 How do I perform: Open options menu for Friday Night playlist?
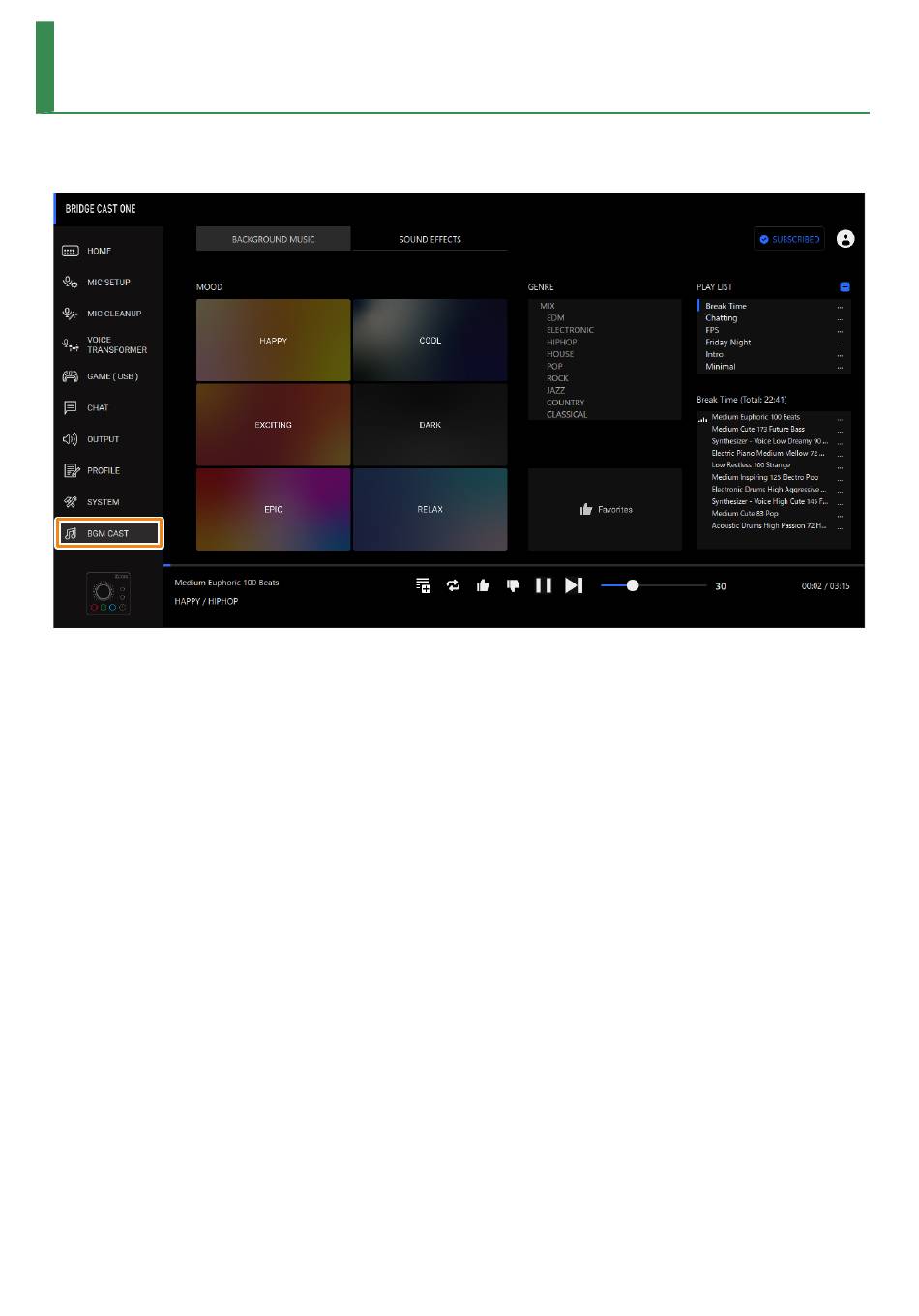point(840,343)
